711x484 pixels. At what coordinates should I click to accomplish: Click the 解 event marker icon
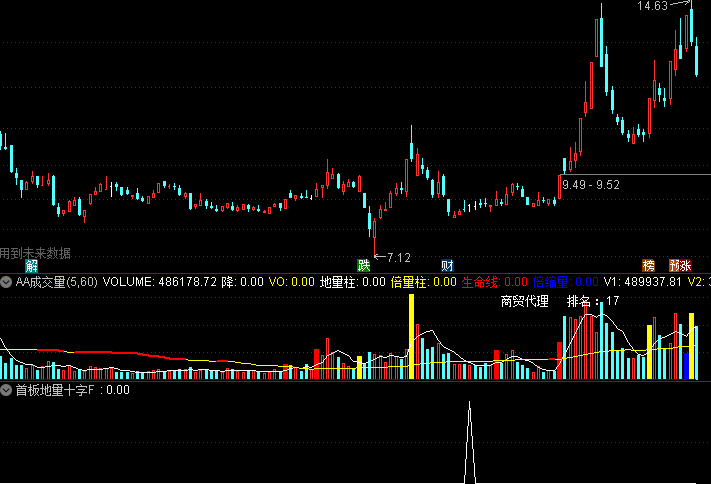[31, 266]
